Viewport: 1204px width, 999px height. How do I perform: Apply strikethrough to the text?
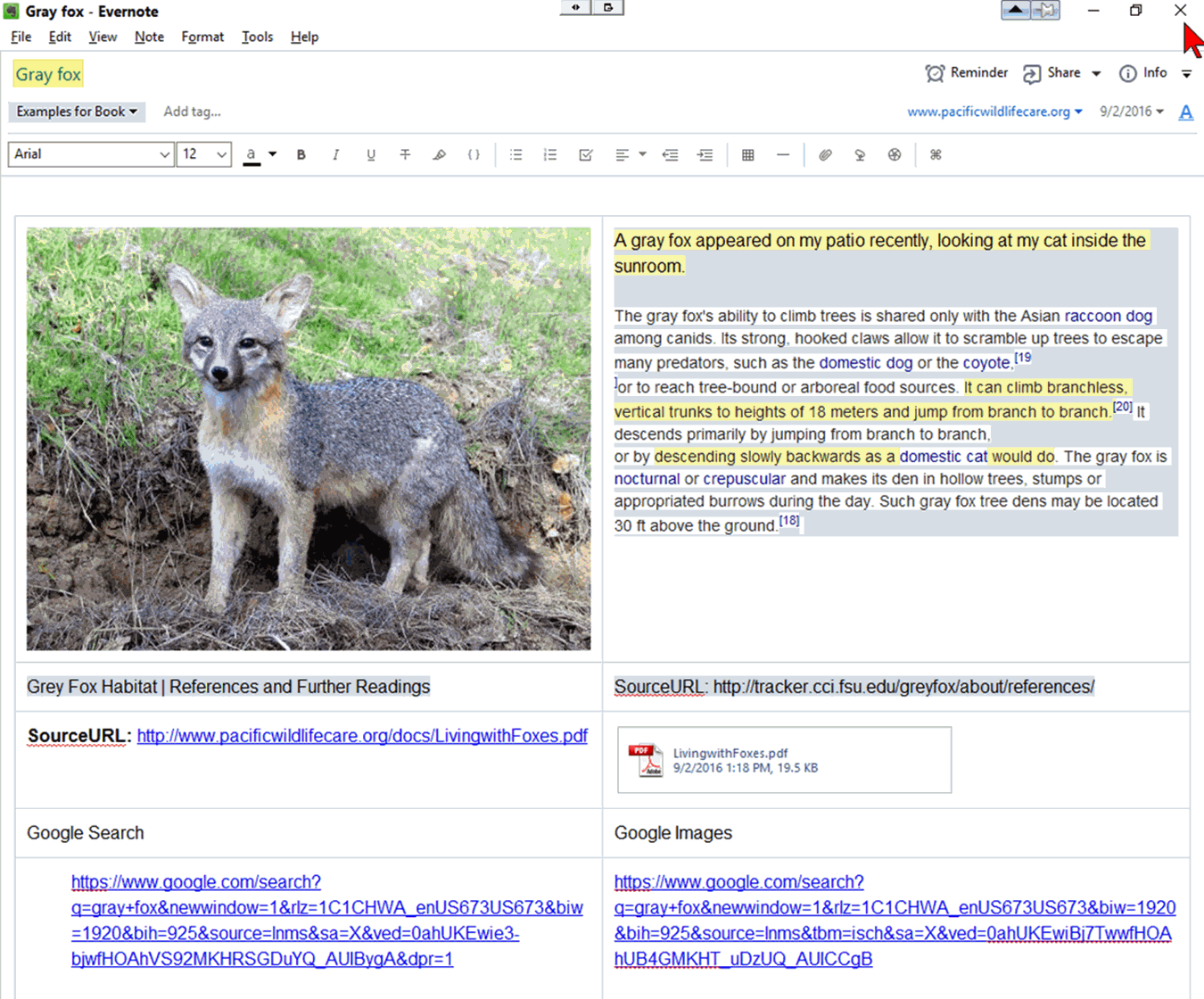point(405,155)
